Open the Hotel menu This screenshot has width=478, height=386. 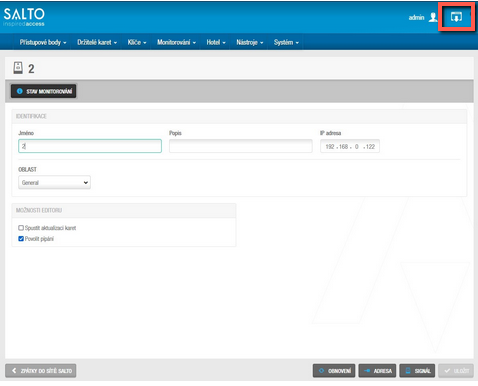[x=216, y=42]
